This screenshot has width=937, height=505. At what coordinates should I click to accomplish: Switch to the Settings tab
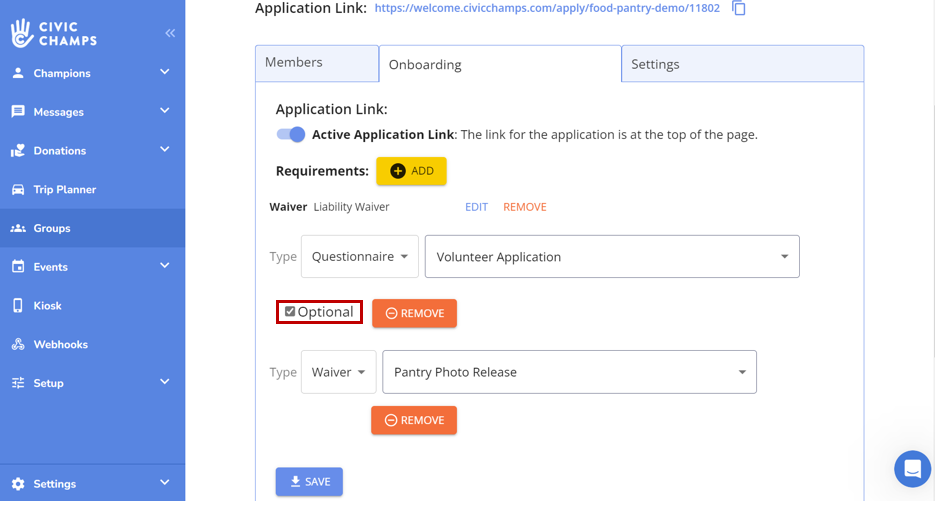pyautogui.click(x=741, y=64)
